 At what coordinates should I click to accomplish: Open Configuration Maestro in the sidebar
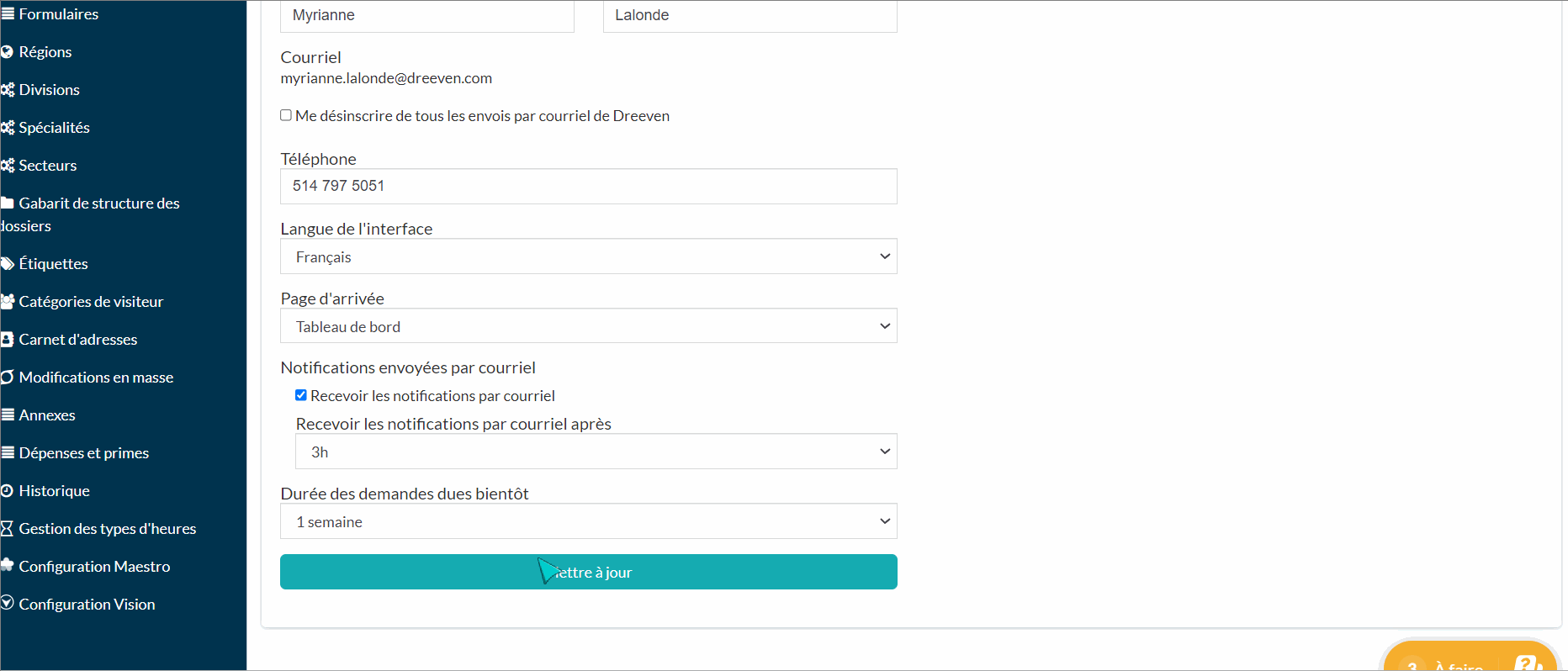[x=94, y=567]
